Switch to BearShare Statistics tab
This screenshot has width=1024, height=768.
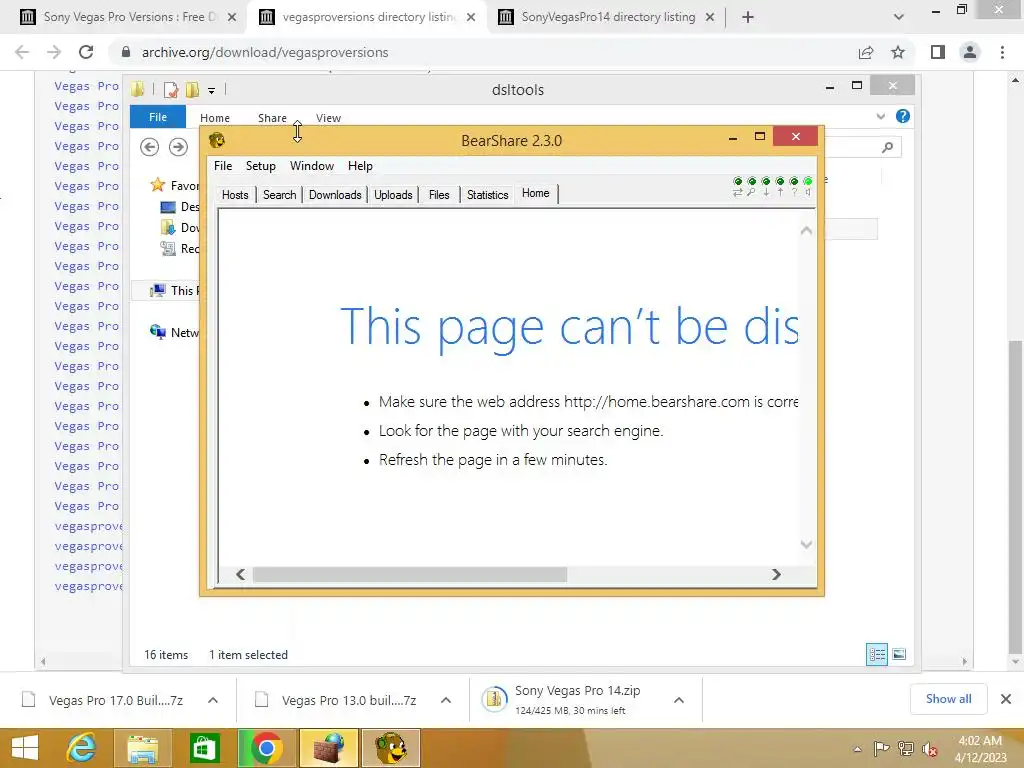pos(487,195)
